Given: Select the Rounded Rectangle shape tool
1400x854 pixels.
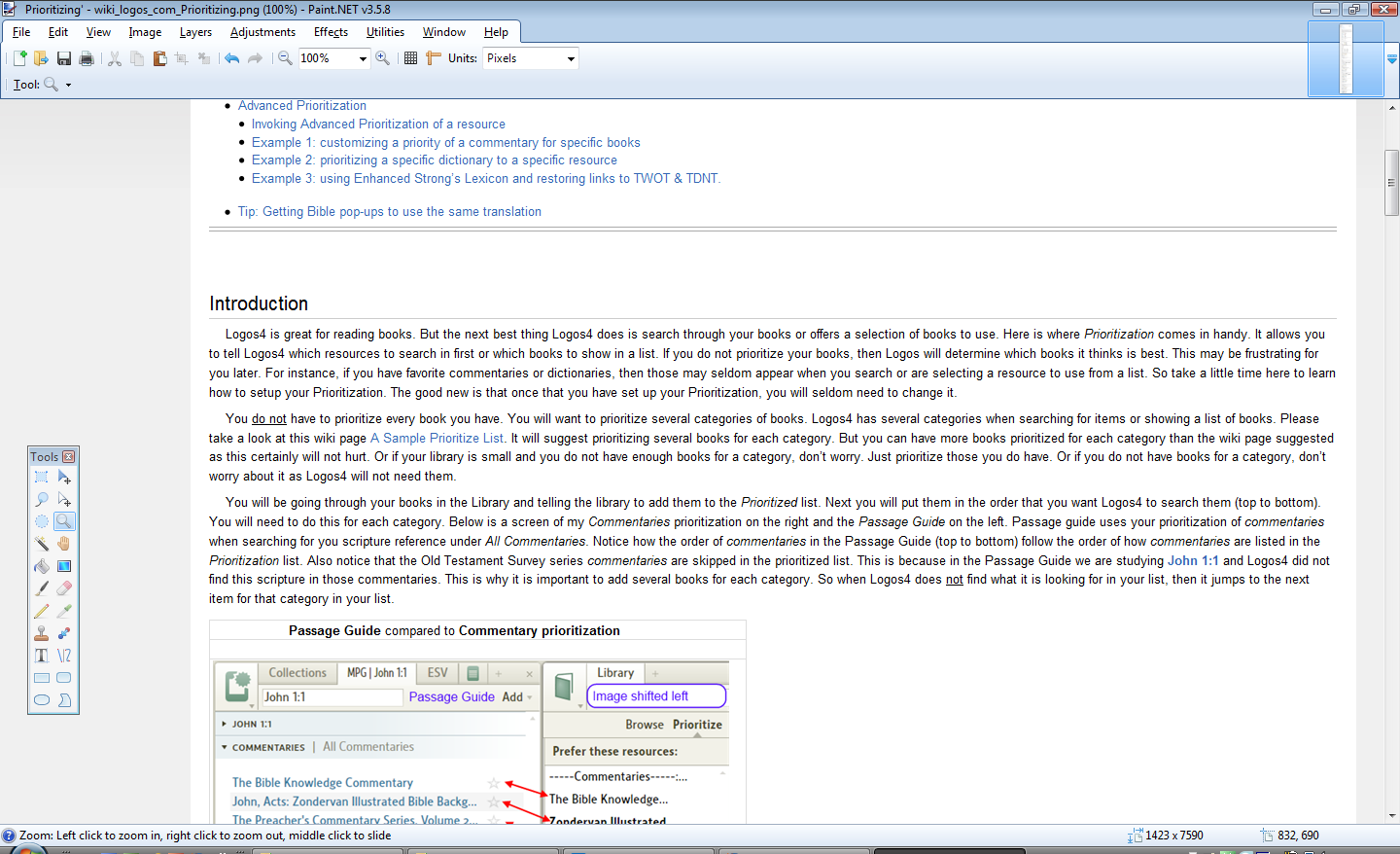Looking at the screenshot, I should (x=64, y=678).
